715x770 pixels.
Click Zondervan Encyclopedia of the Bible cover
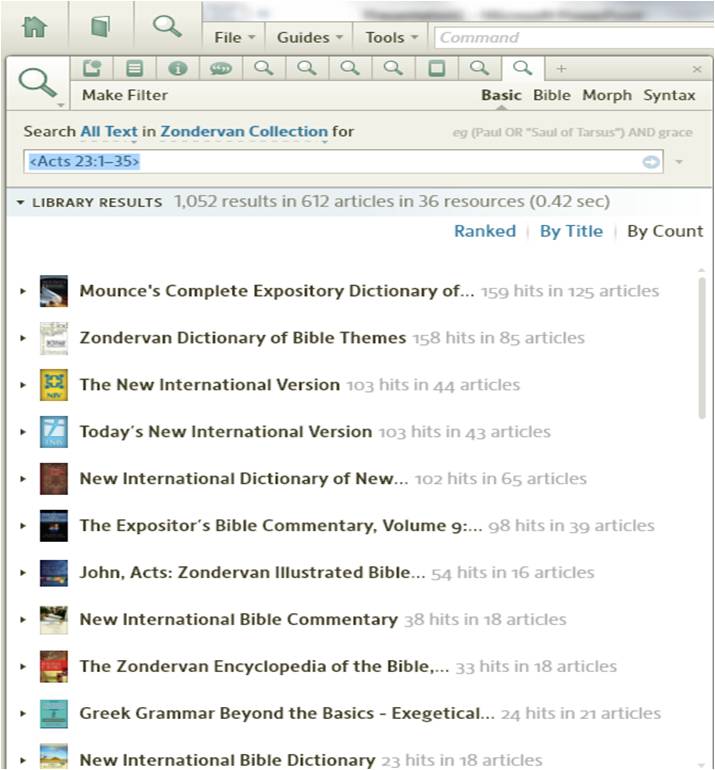[54, 666]
